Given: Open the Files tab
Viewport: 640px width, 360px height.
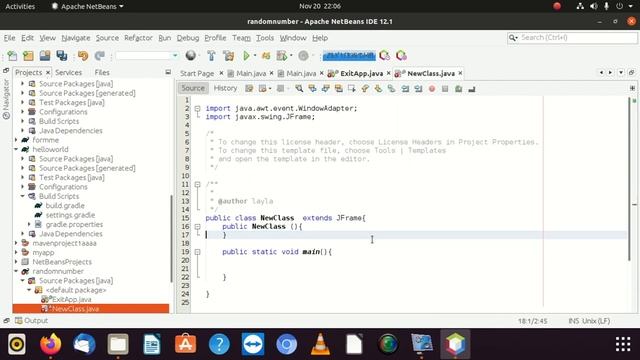Looking at the screenshot, I should point(102,72).
